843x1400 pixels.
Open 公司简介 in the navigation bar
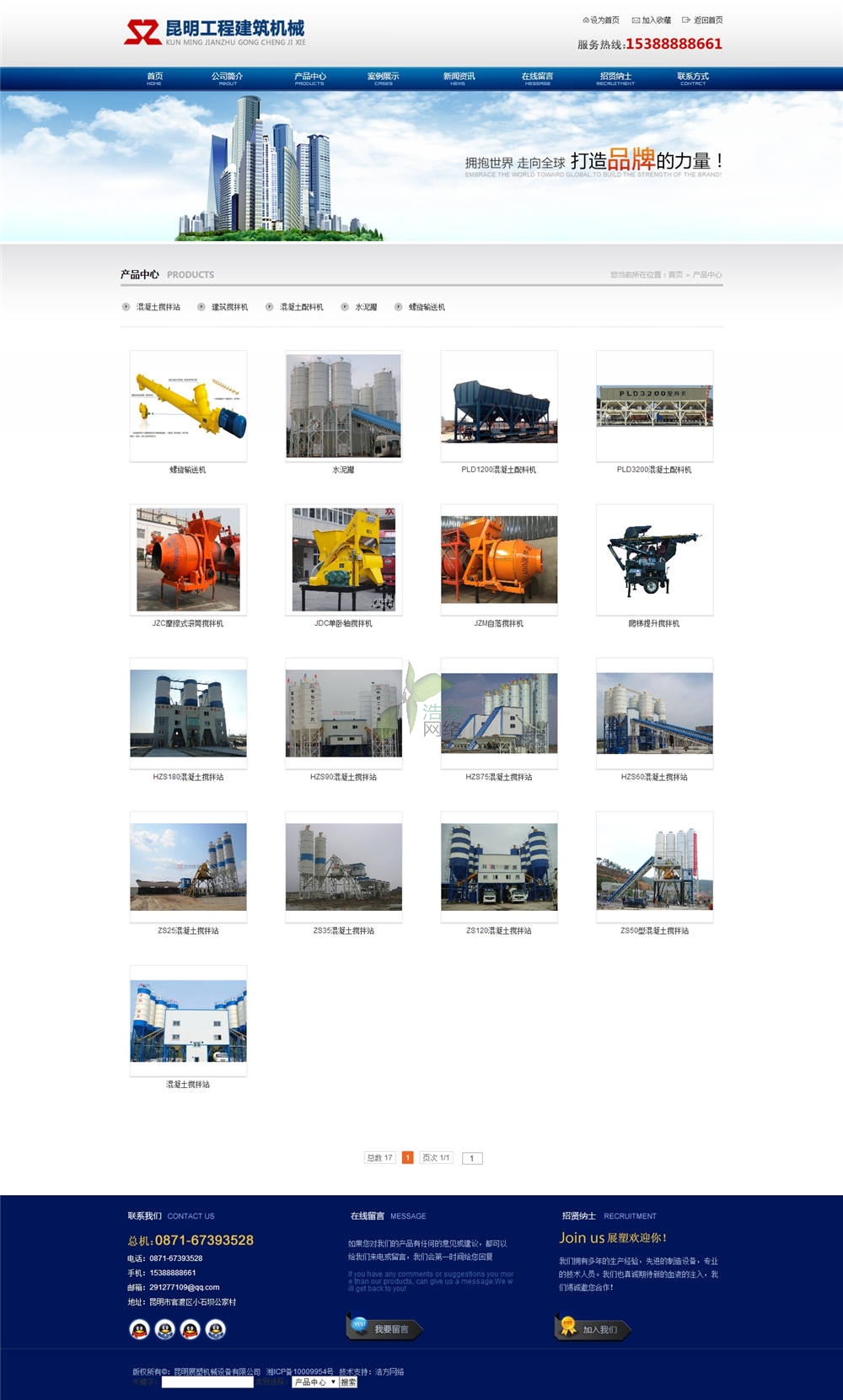(228, 78)
